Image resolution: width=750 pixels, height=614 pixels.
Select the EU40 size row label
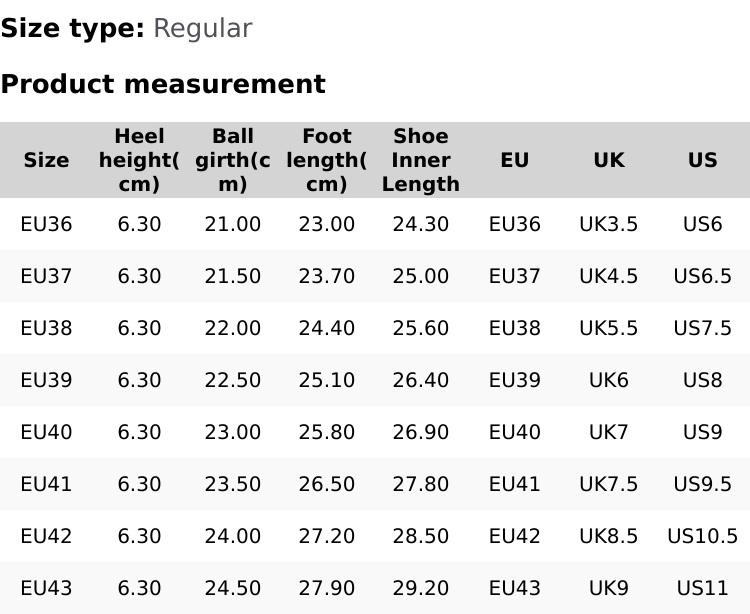click(x=46, y=432)
